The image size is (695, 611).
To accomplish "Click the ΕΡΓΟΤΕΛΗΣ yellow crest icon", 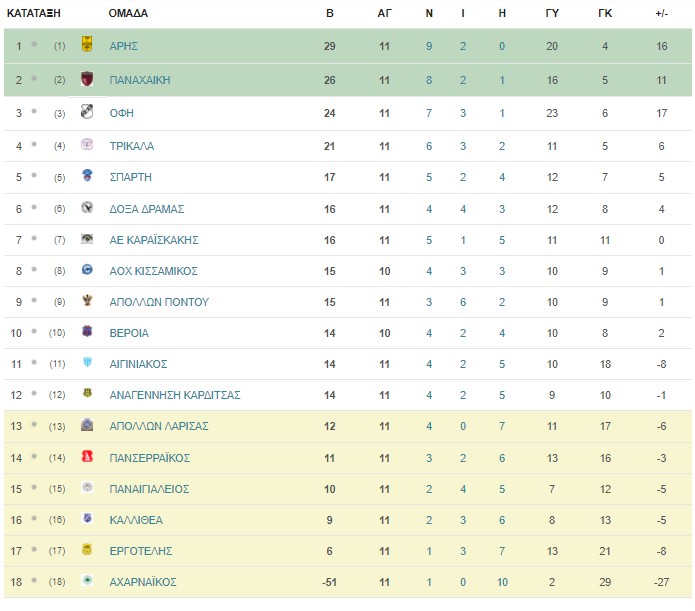I will pos(87,549).
